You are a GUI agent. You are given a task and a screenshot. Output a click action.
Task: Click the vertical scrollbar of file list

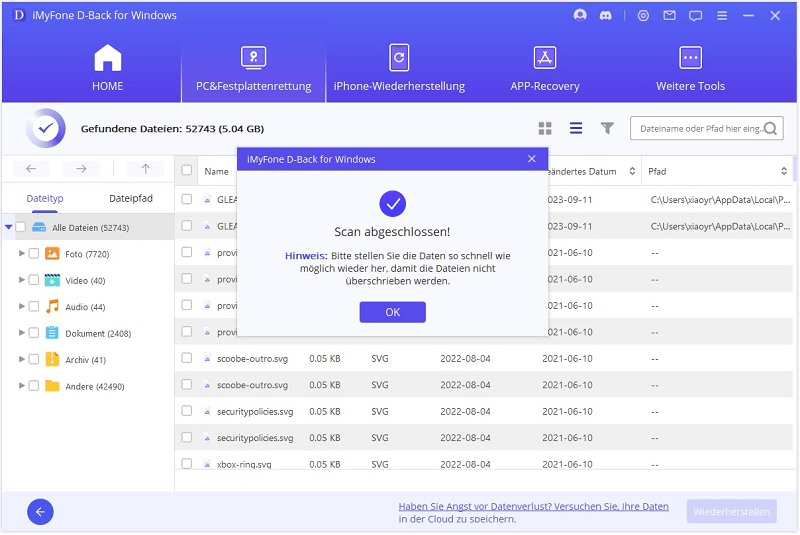click(x=795, y=169)
